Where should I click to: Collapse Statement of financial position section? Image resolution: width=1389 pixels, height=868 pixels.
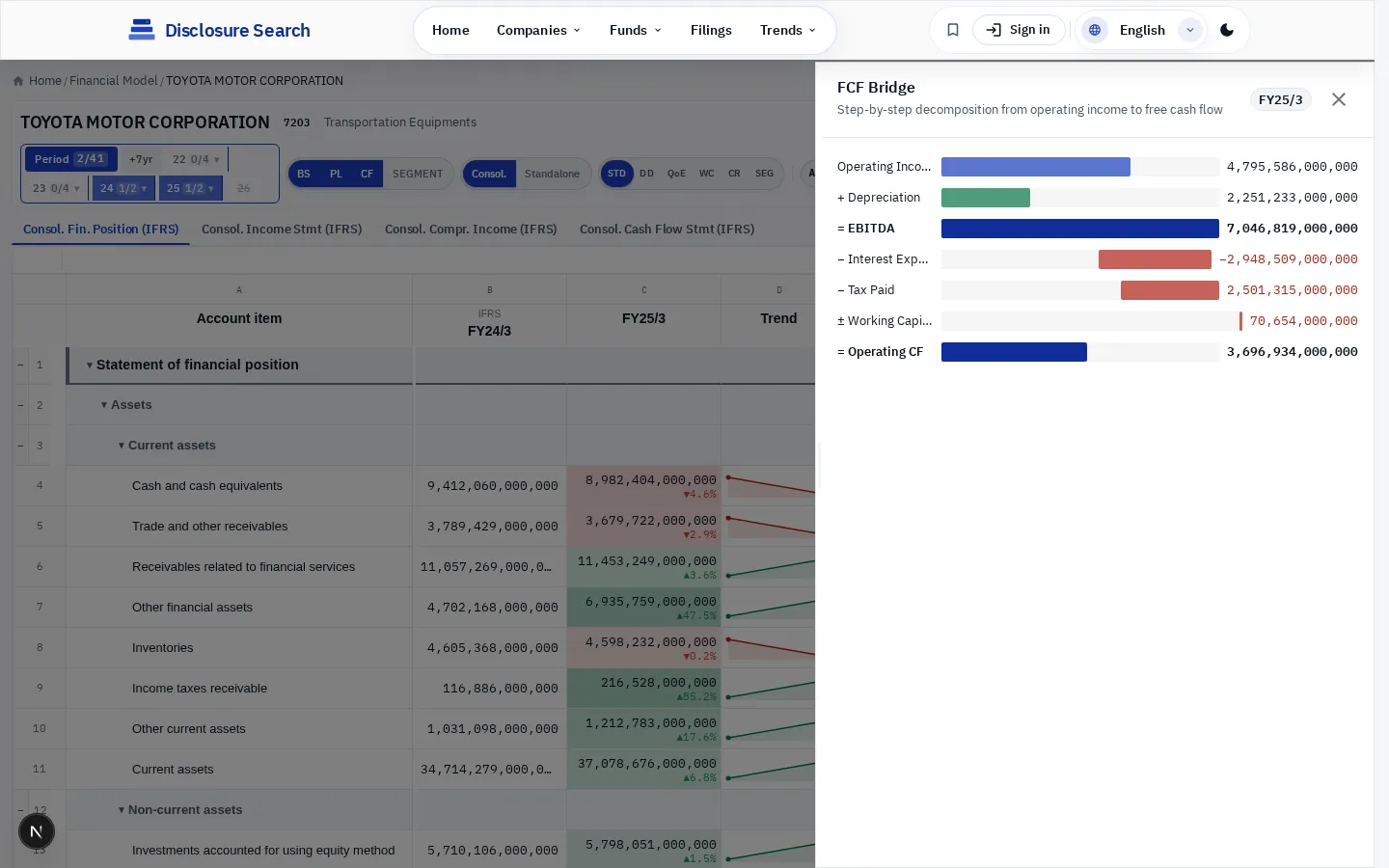pyautogui.click(x=90, y=366)
